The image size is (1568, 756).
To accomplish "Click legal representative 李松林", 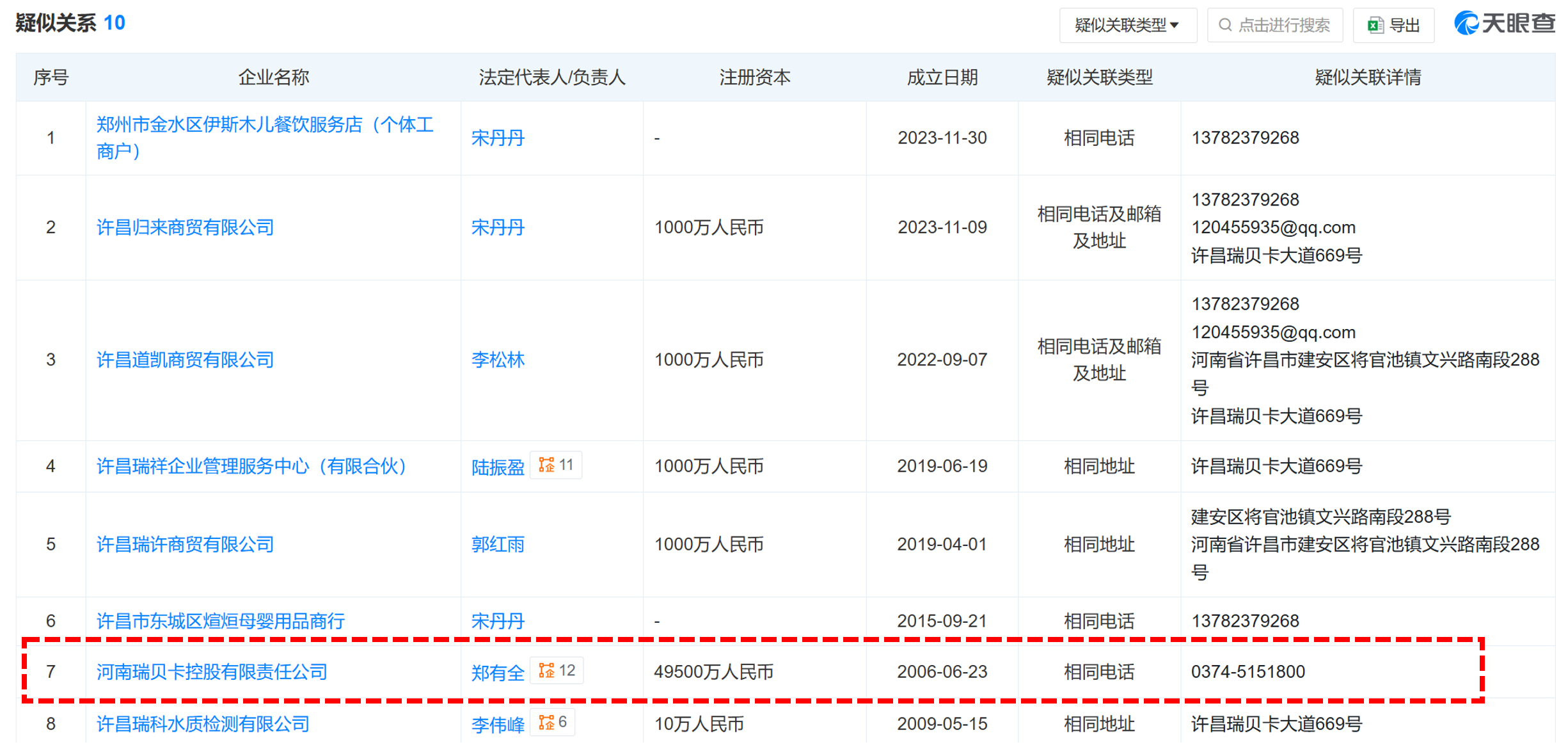I will (497, 360).
